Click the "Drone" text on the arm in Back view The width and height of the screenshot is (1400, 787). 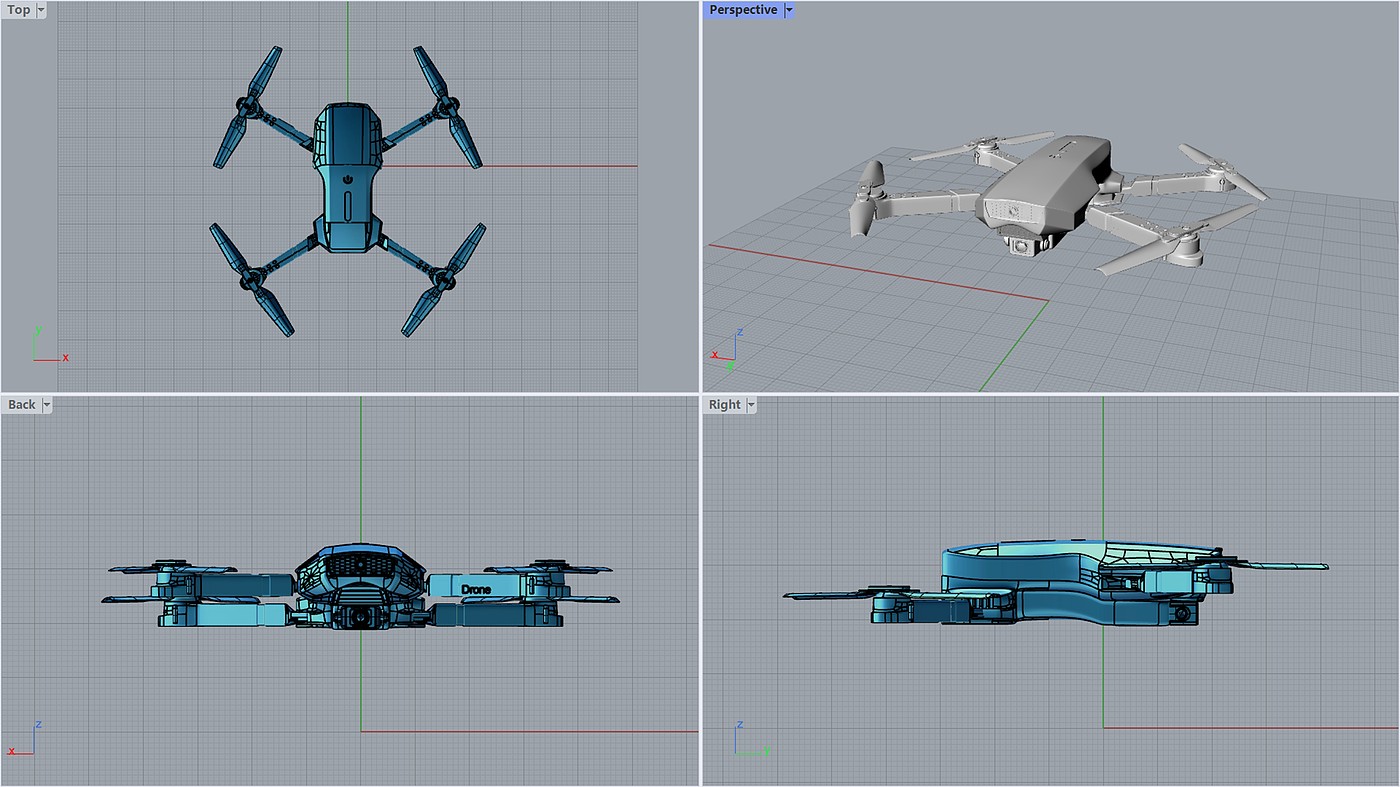click(476, 589)
